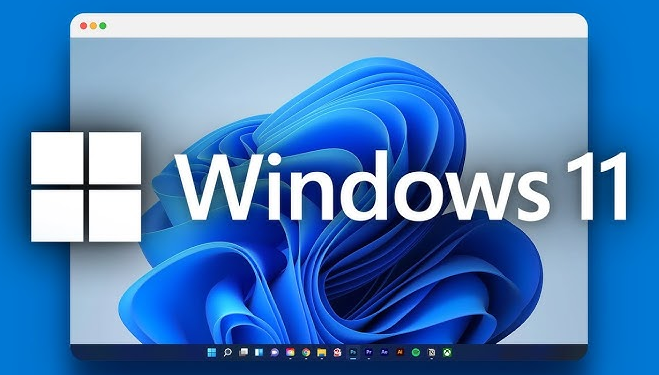Screen dimensions: 659x375
Task: Close window using red traffic light
Action: click(83, 26)
